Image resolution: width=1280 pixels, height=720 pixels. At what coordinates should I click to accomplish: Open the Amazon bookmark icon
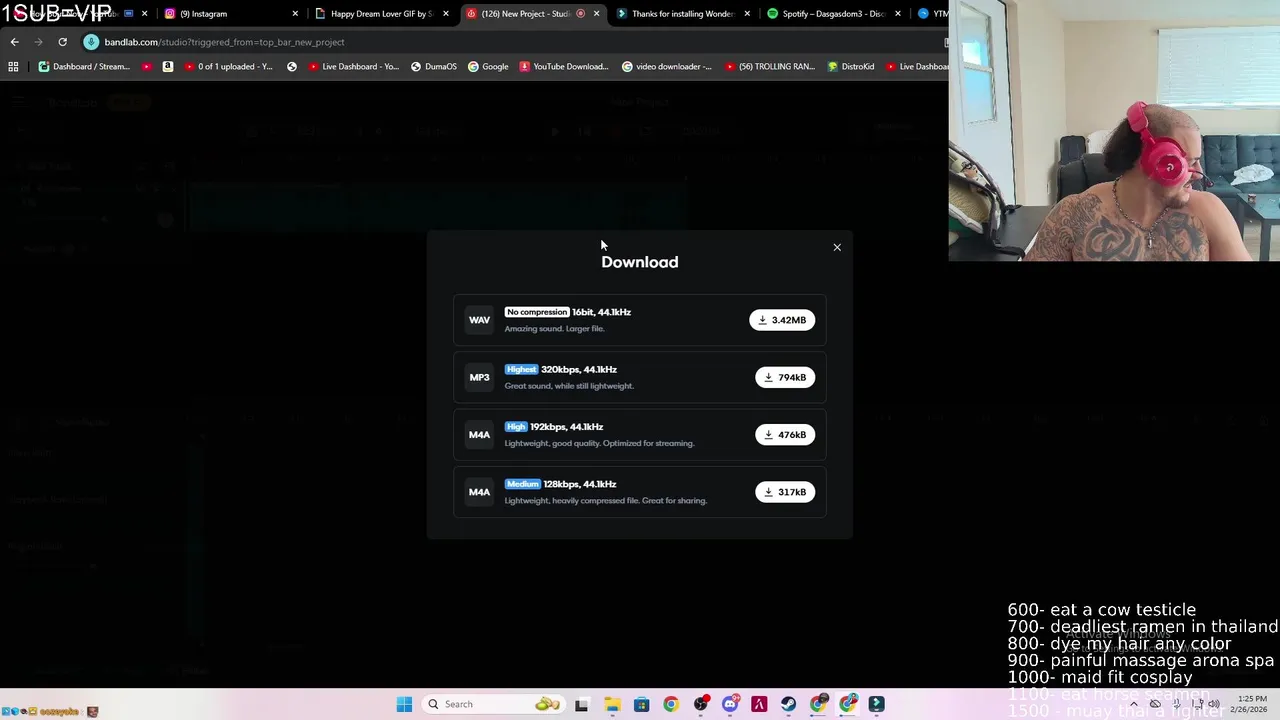click(x=167, y=67)
